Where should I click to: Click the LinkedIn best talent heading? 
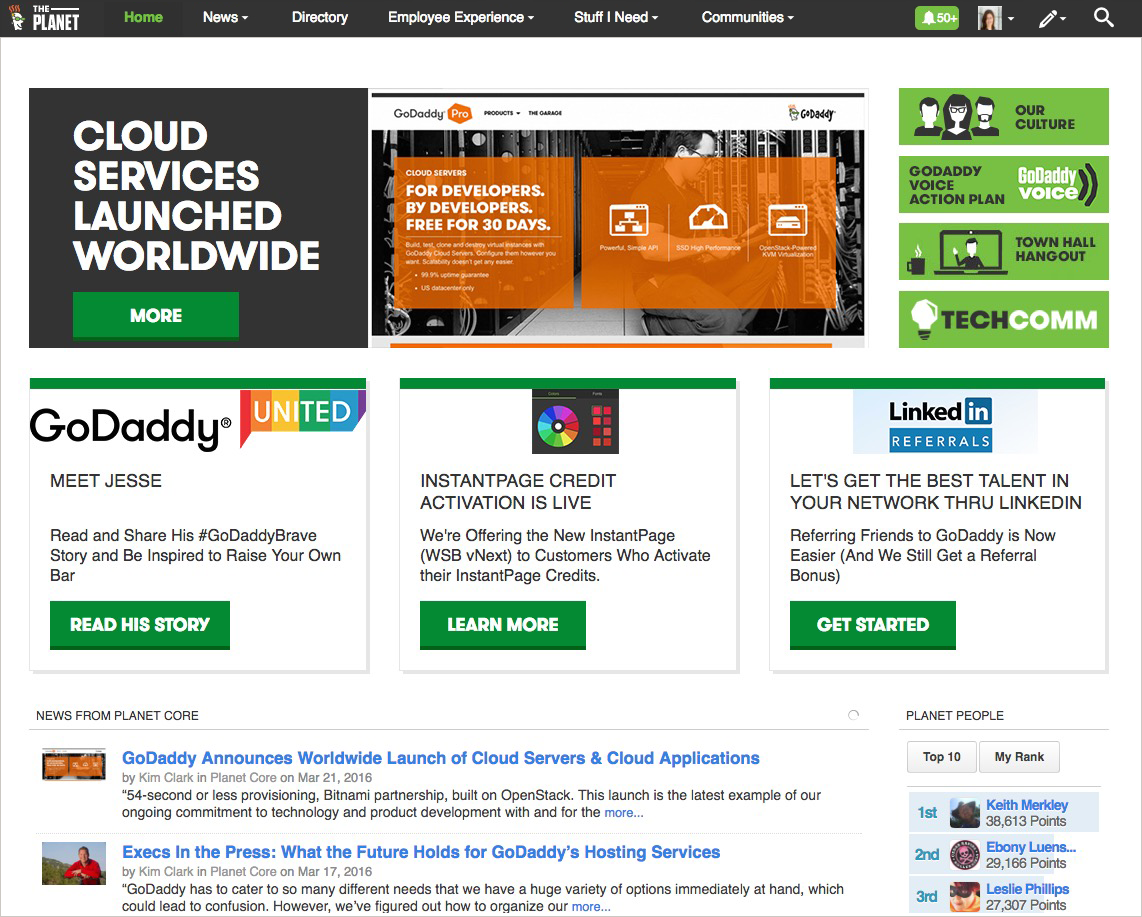pos(936,492)
